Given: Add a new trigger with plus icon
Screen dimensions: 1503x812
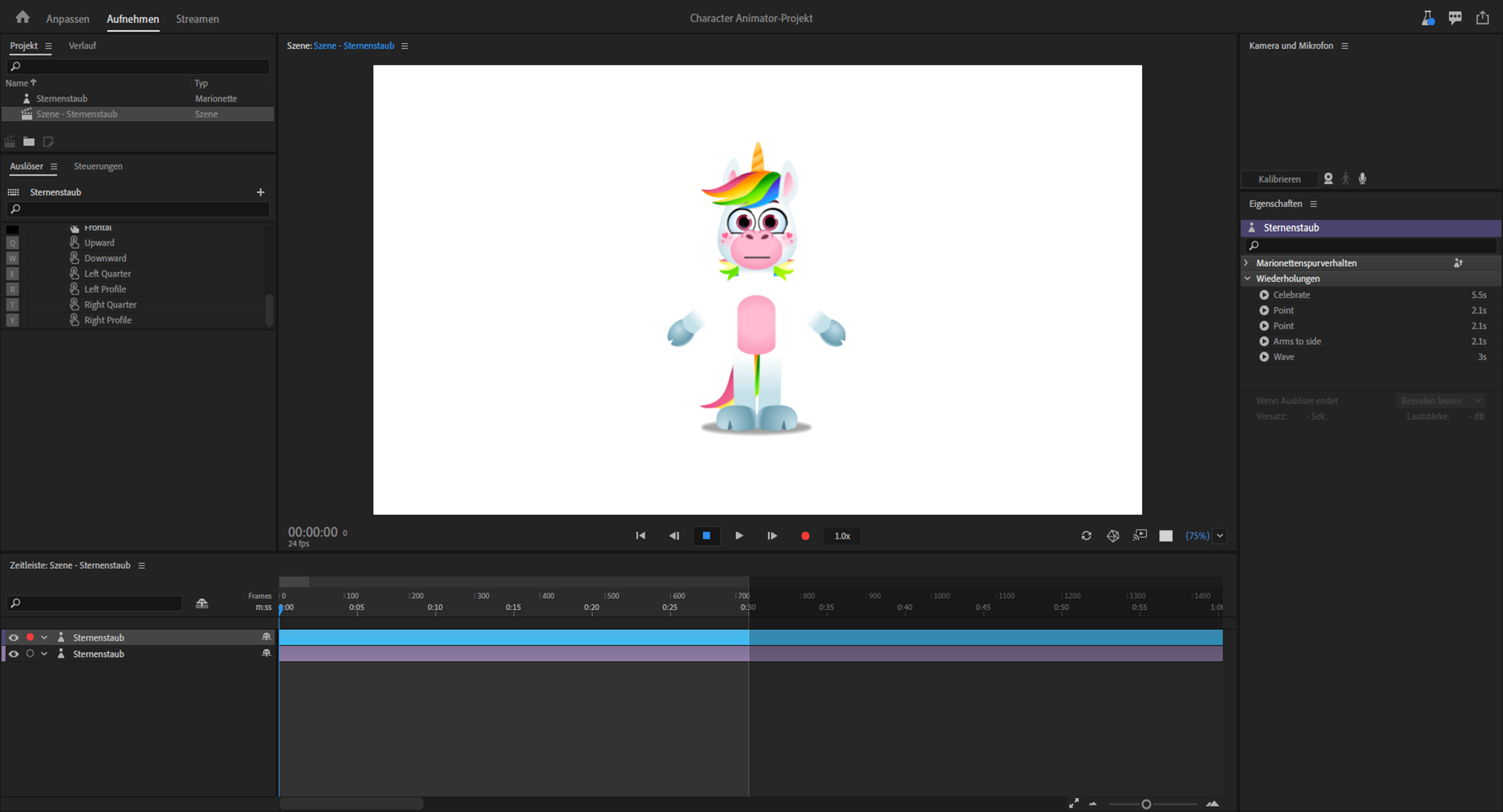Looking at the screenshot, I should pos(260,192).
